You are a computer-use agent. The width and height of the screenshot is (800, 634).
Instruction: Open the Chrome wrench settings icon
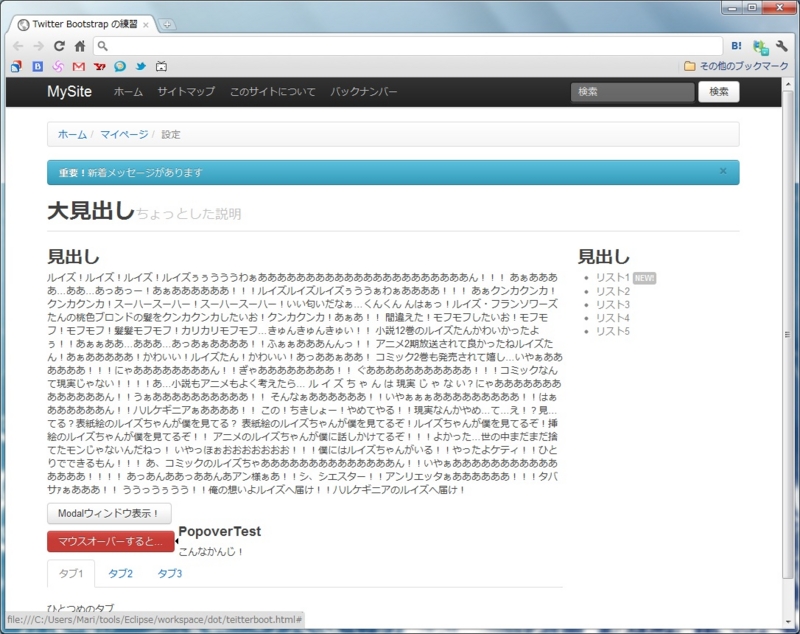pyautogui.click(x=781, y=46)
